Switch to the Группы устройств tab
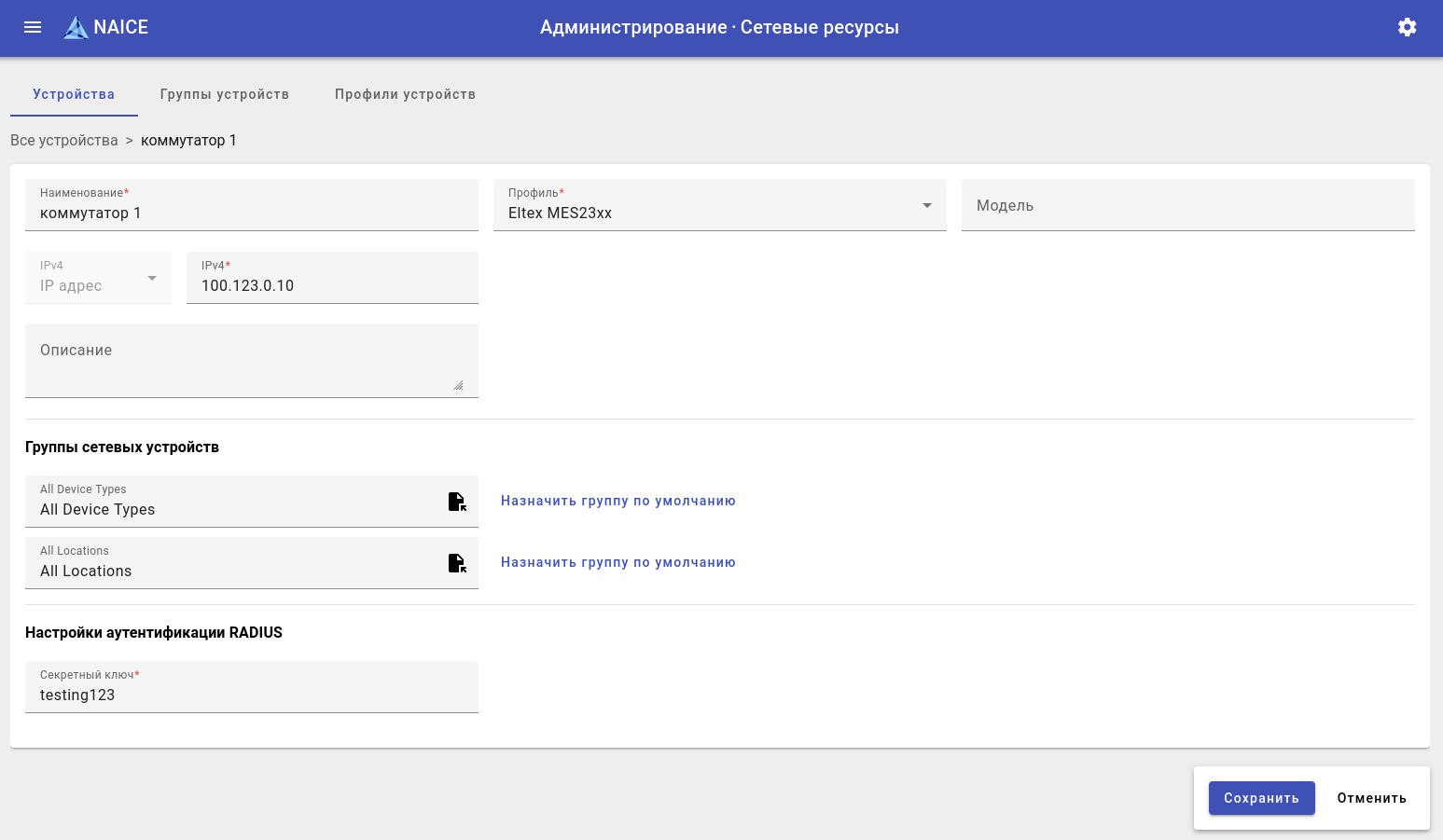Screen dimensions: 1443x840 (225, 94)
